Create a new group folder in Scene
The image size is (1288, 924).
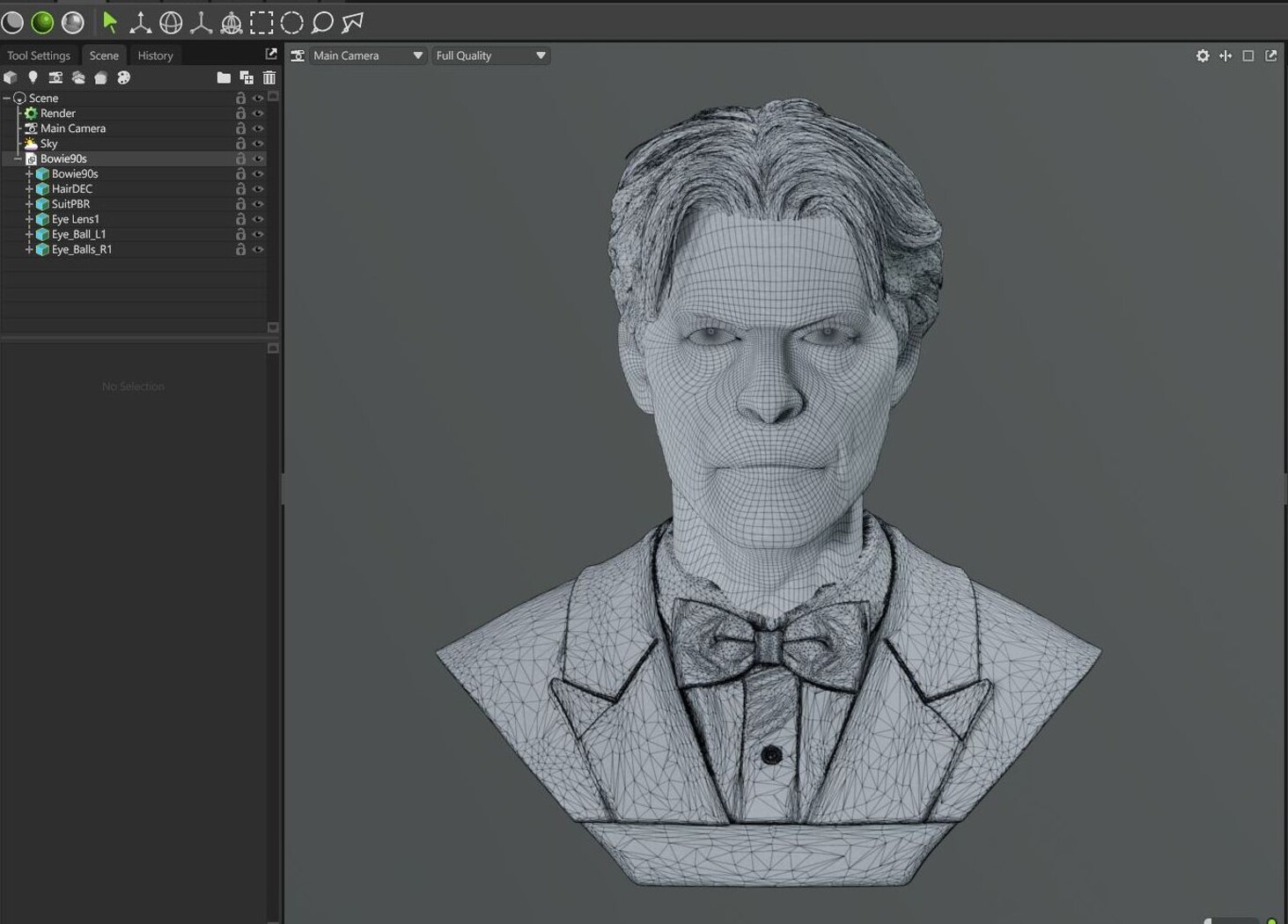(224, 77)
